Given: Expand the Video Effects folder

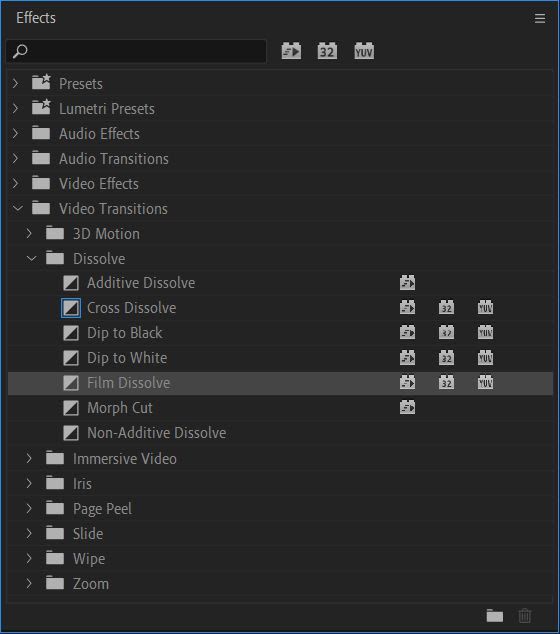Looking at the screenshot, I should 15,184.
